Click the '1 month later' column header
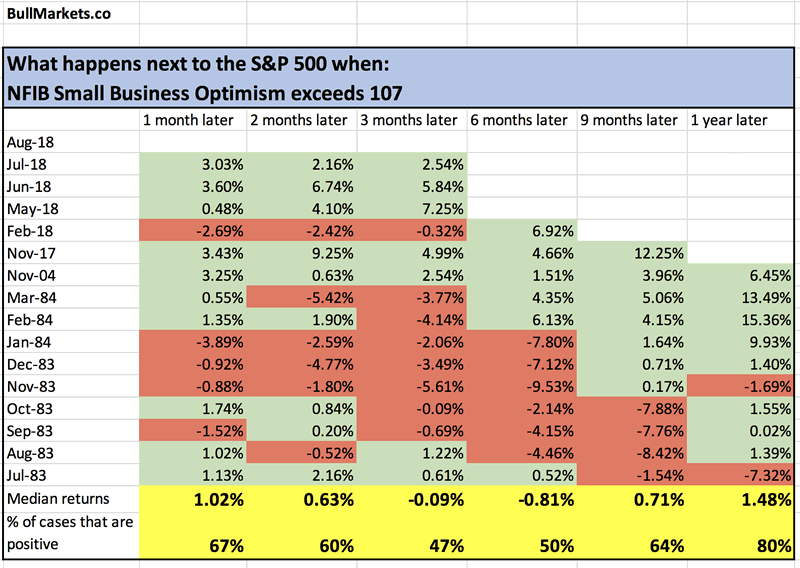Image resolution: width=800 pixels, height=568 pixels. pos(188,120)
